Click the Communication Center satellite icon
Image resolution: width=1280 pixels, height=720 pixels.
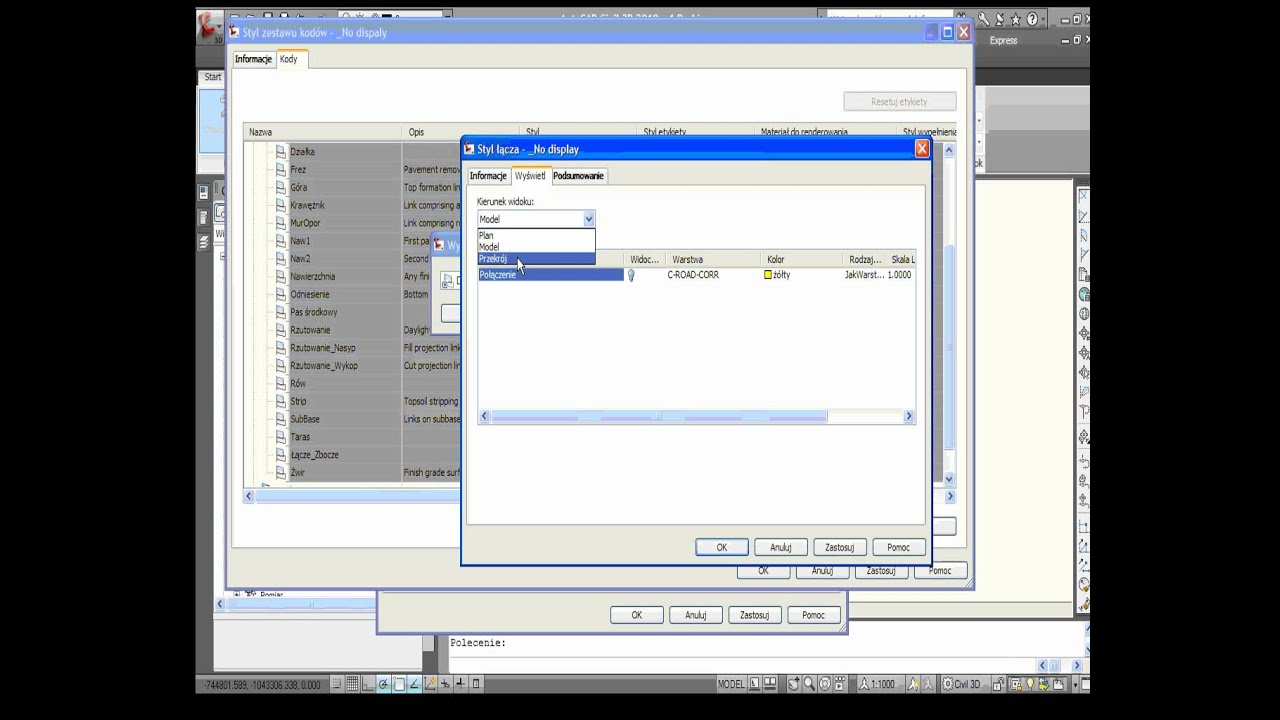click(x=999, y=19)
